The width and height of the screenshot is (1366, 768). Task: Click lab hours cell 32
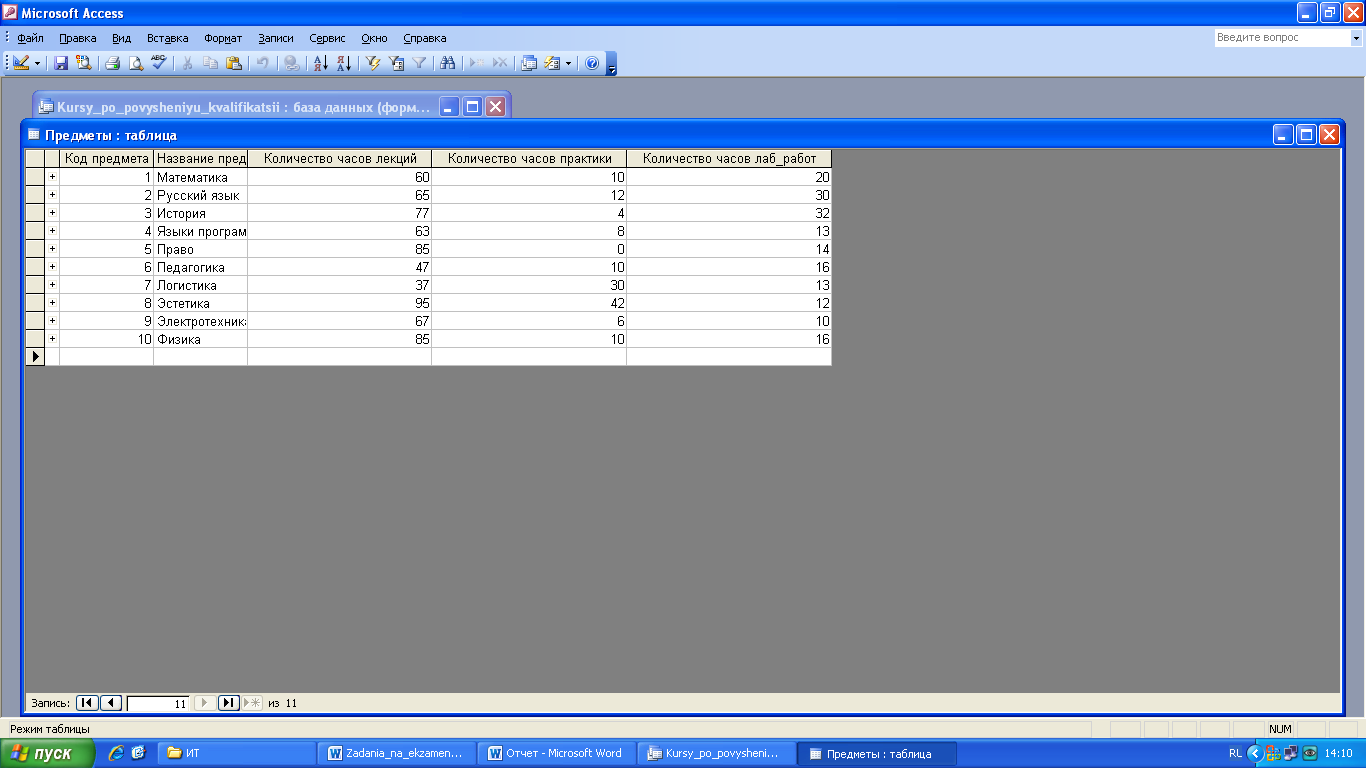tap(729, 213)
